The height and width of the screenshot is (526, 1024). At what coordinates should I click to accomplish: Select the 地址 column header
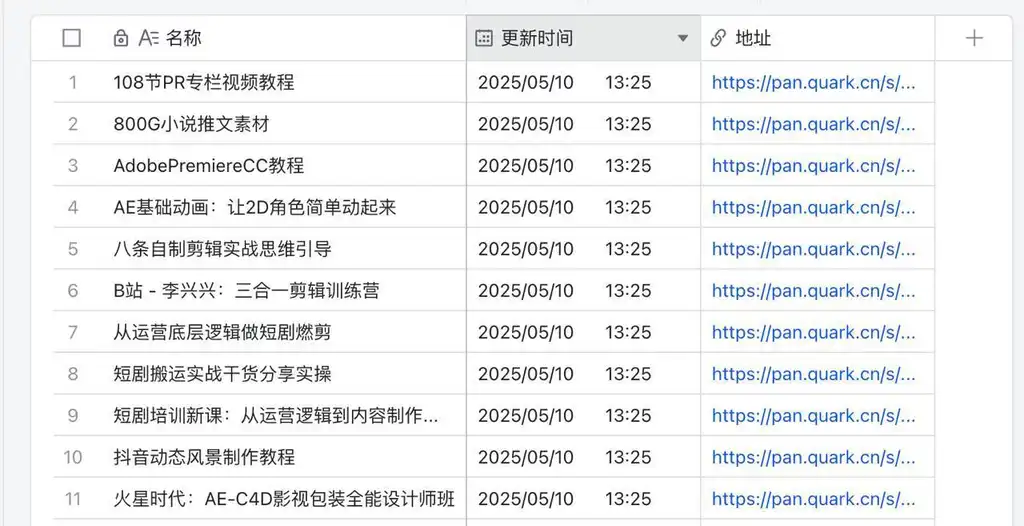pos(818,39)
